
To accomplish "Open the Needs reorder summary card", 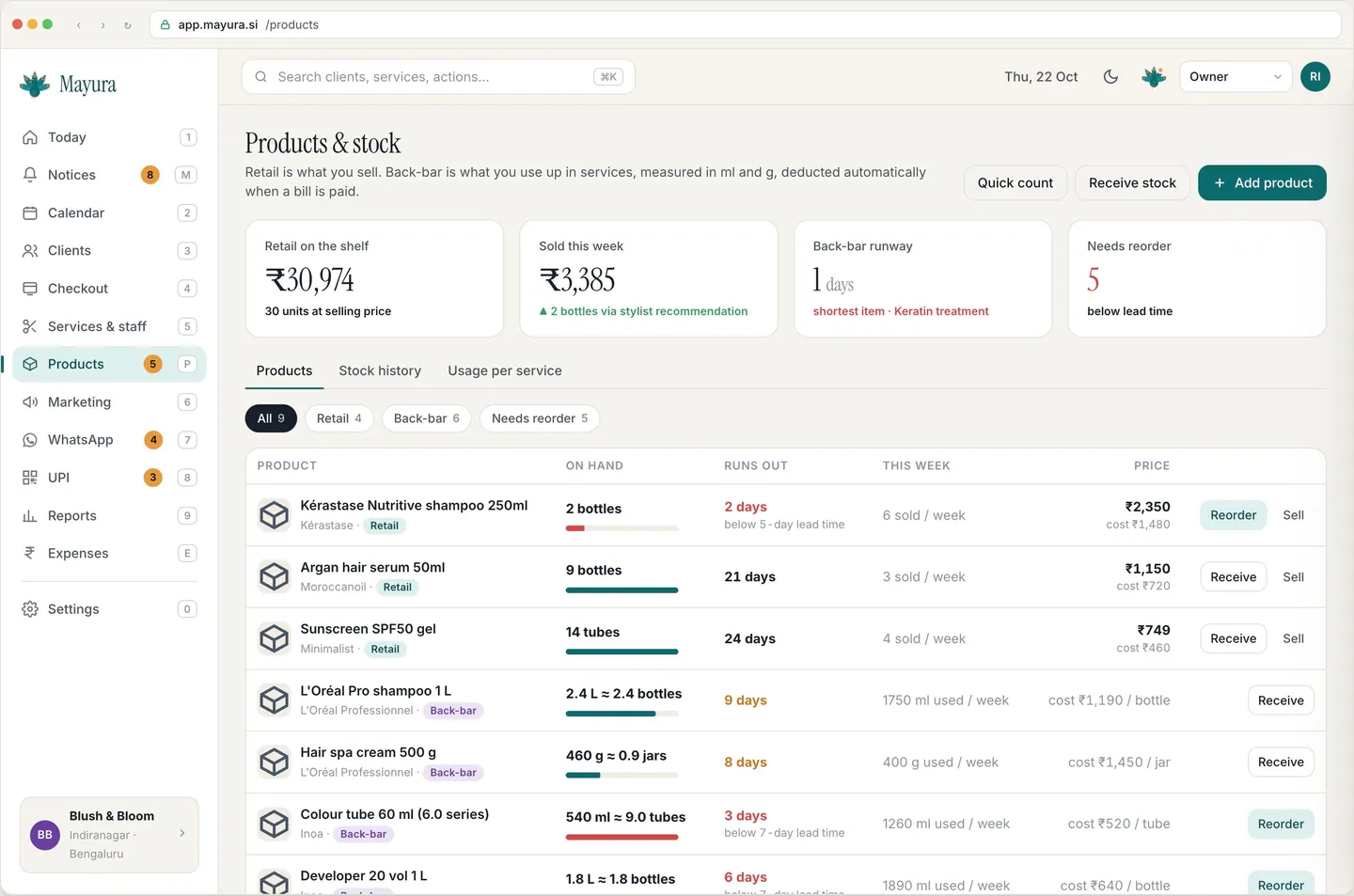I will coord(1197,278).
